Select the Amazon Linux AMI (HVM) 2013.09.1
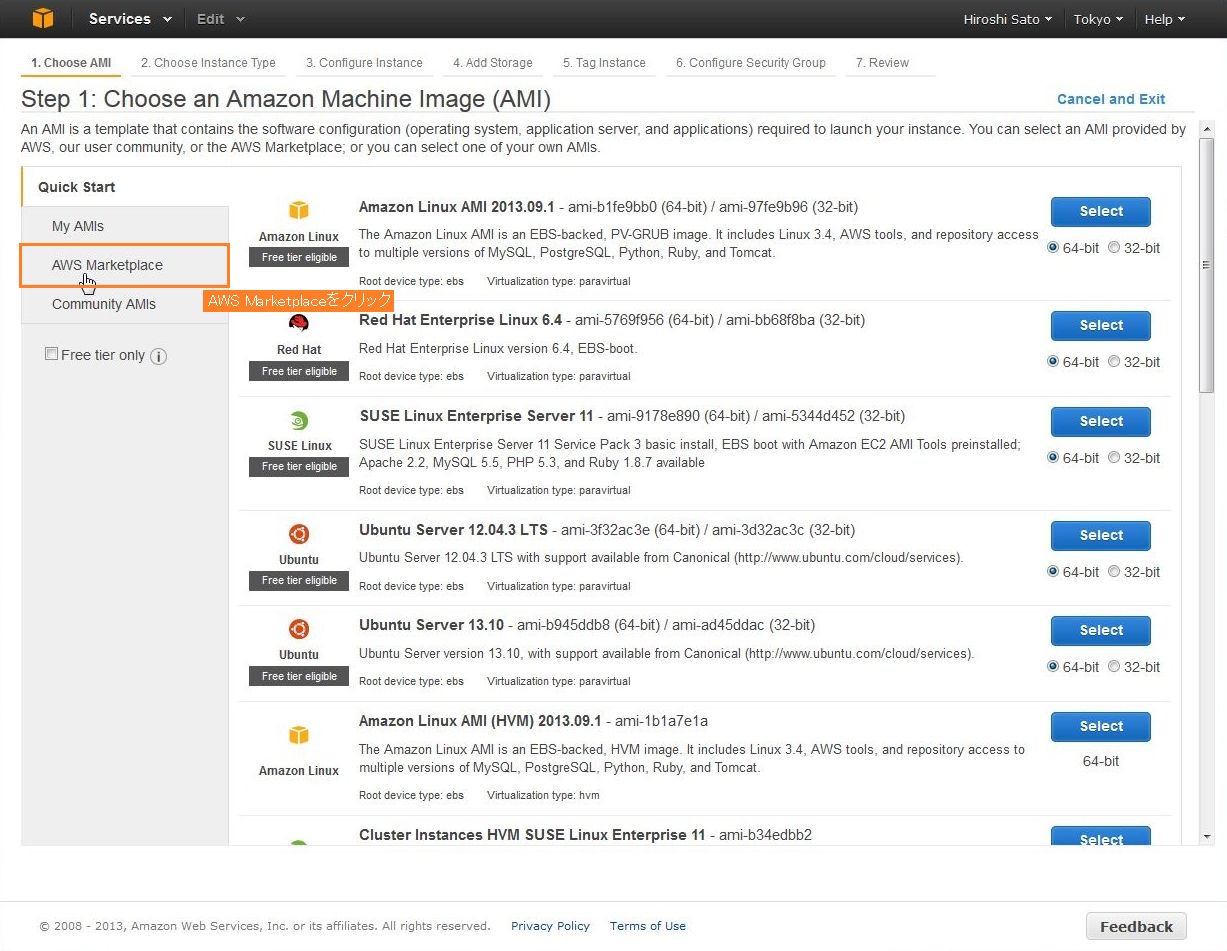This screenshot has height=951, width=1227. [x=1101, y=726]
